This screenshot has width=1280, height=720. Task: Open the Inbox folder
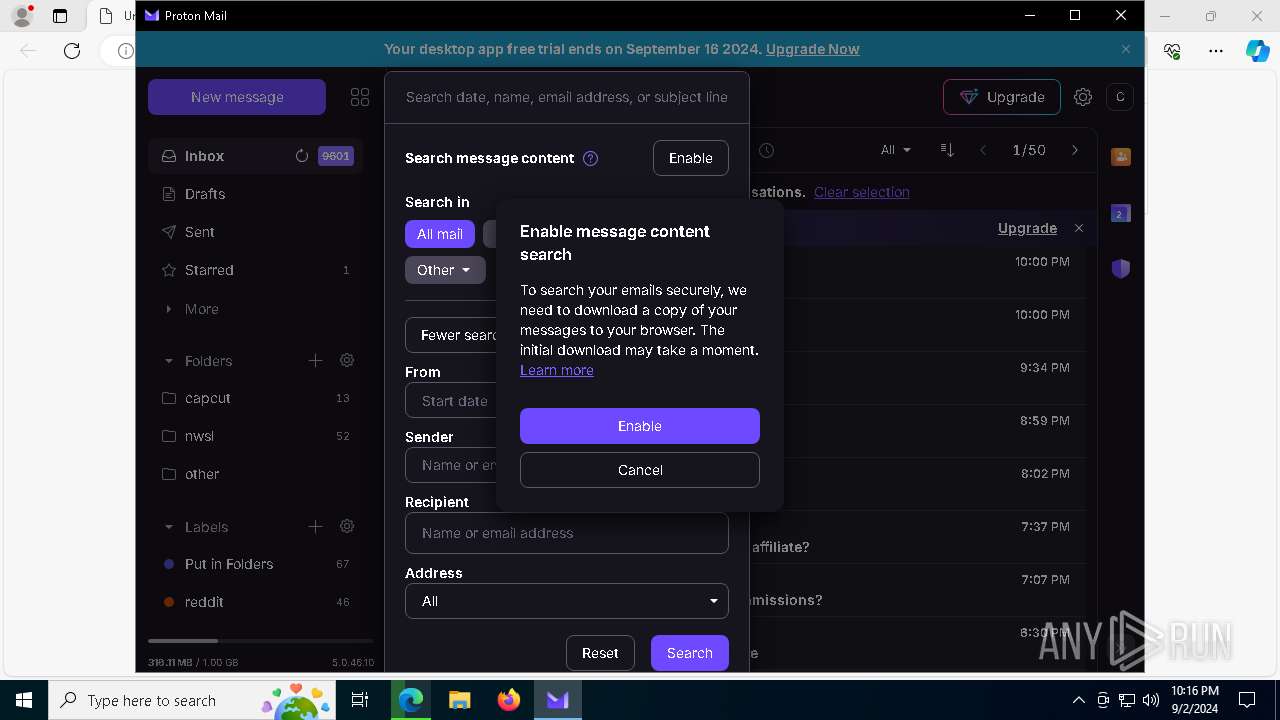coord(255,156)
